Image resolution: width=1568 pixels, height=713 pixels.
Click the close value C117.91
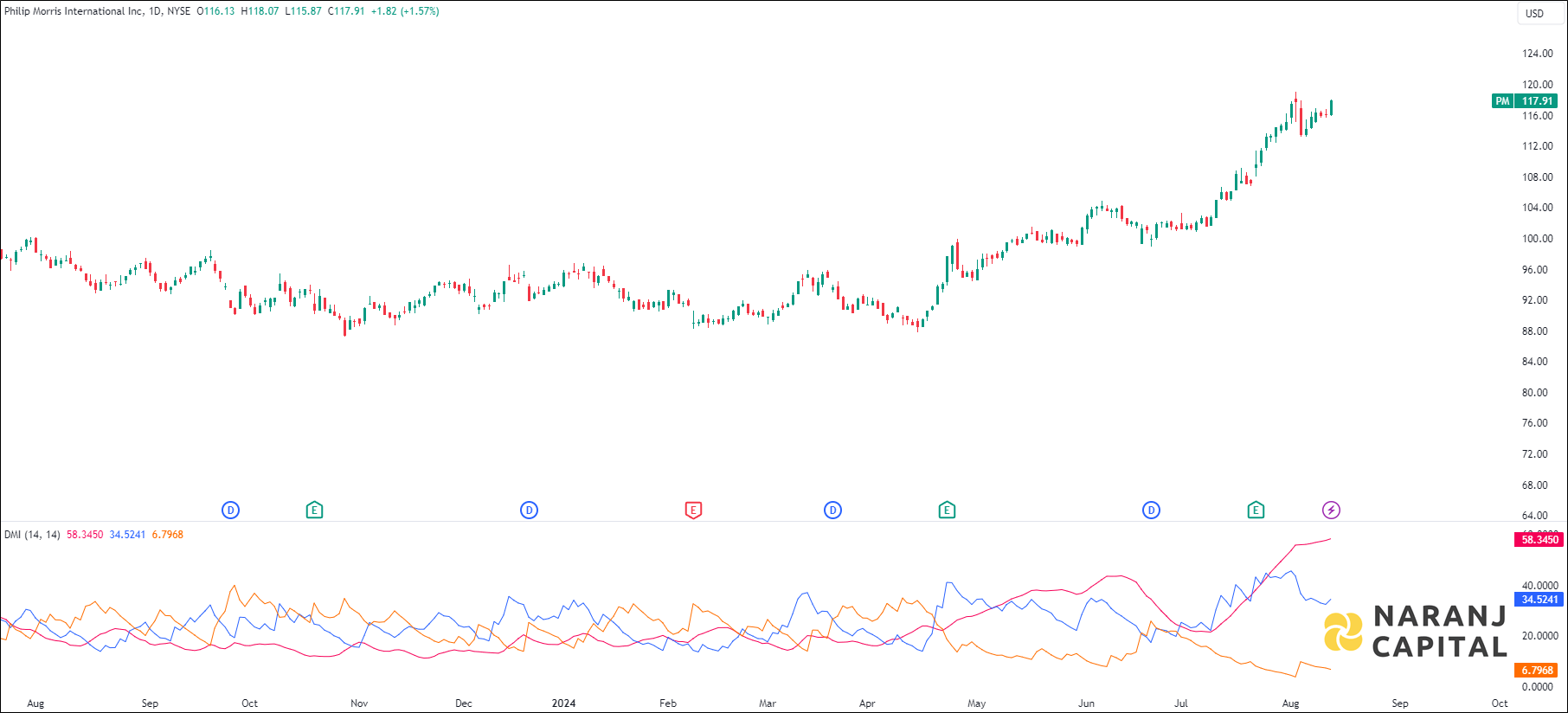[346, 11]
